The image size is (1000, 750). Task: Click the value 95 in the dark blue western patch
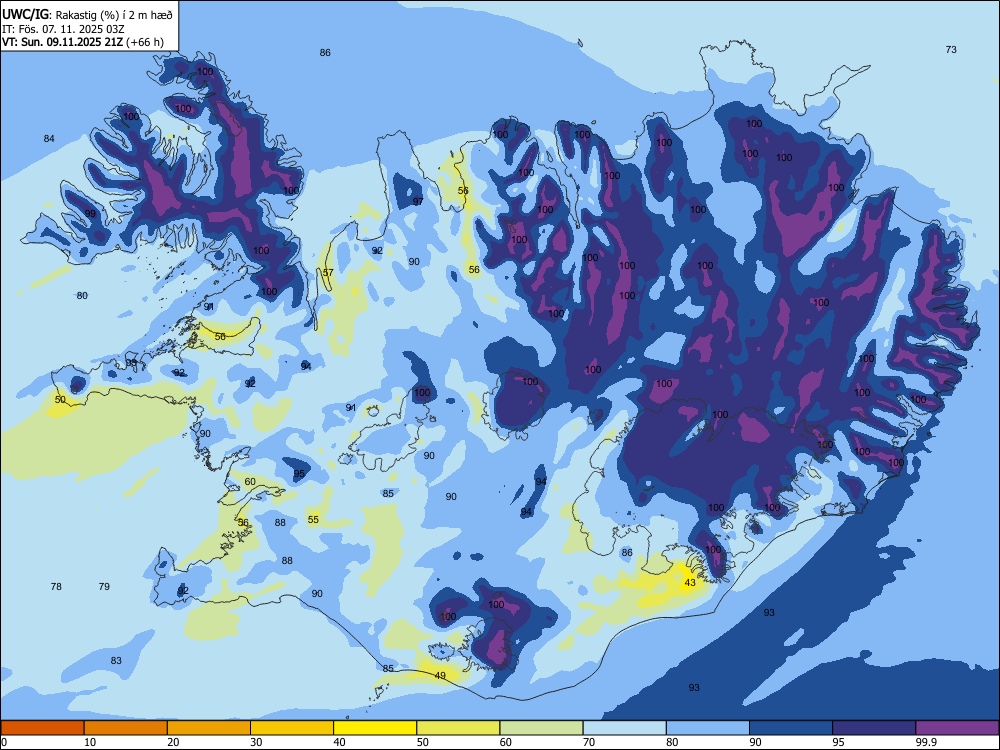(x=299, y=473)
